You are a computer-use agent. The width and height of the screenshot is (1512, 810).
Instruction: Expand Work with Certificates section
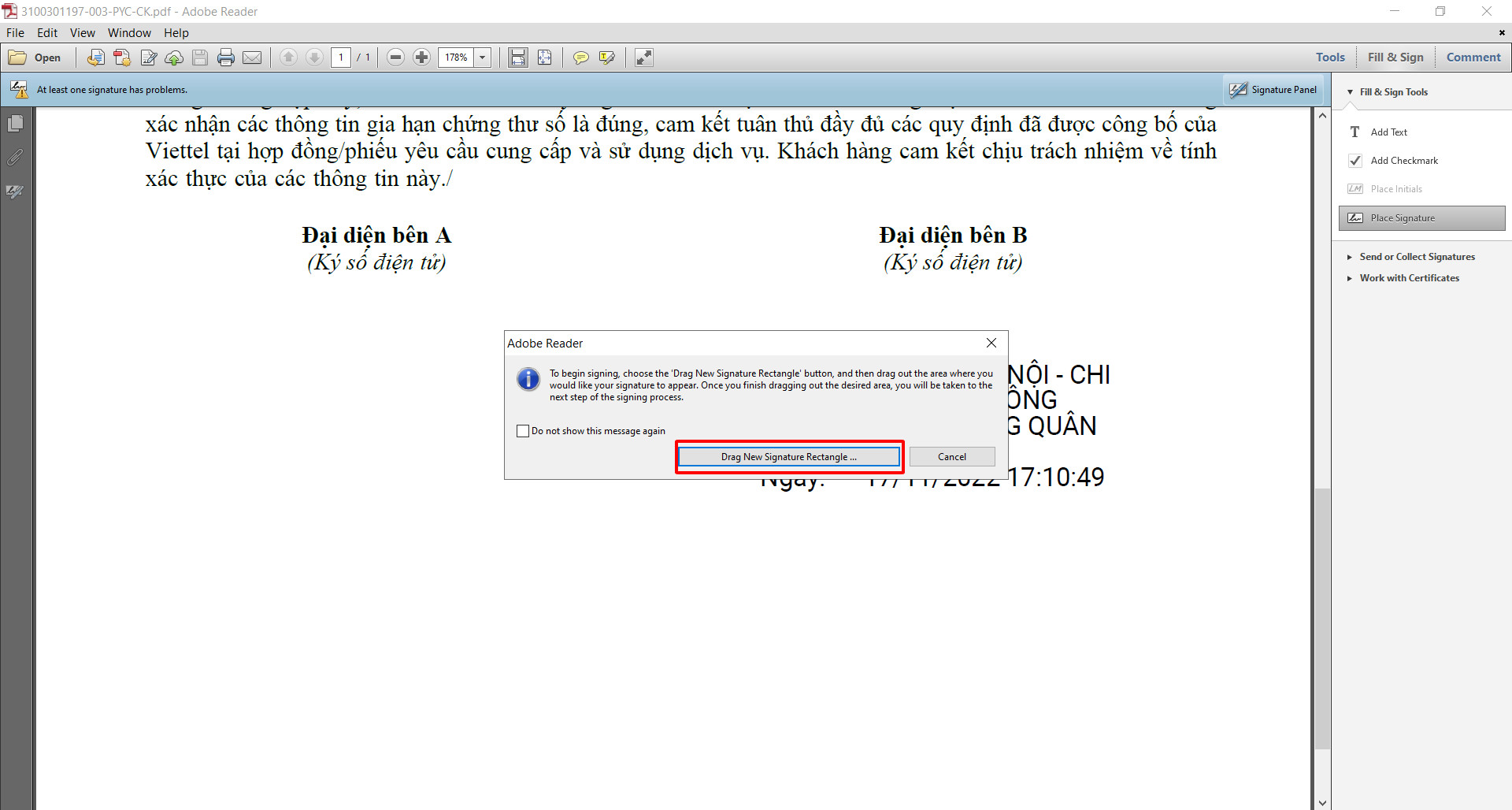point(1409,278)
